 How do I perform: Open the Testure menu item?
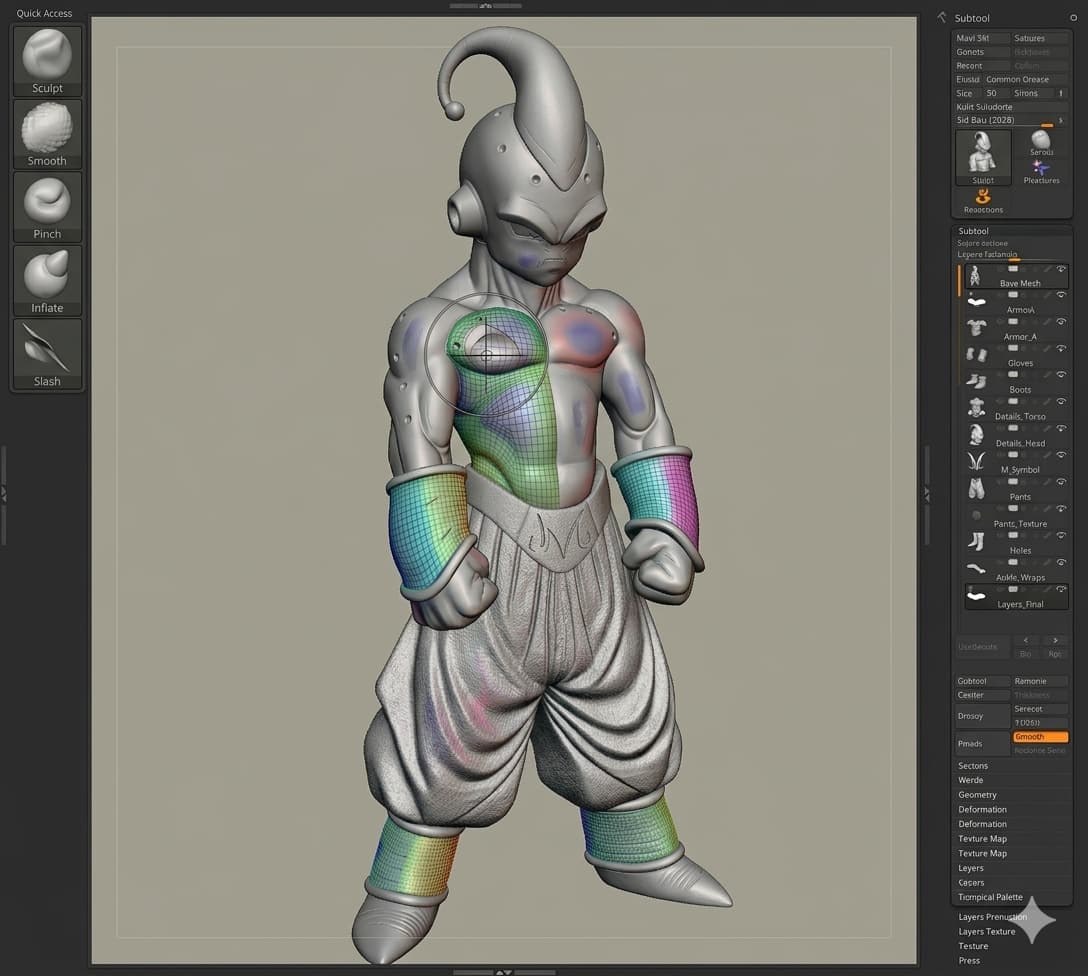tap(973, 946)
